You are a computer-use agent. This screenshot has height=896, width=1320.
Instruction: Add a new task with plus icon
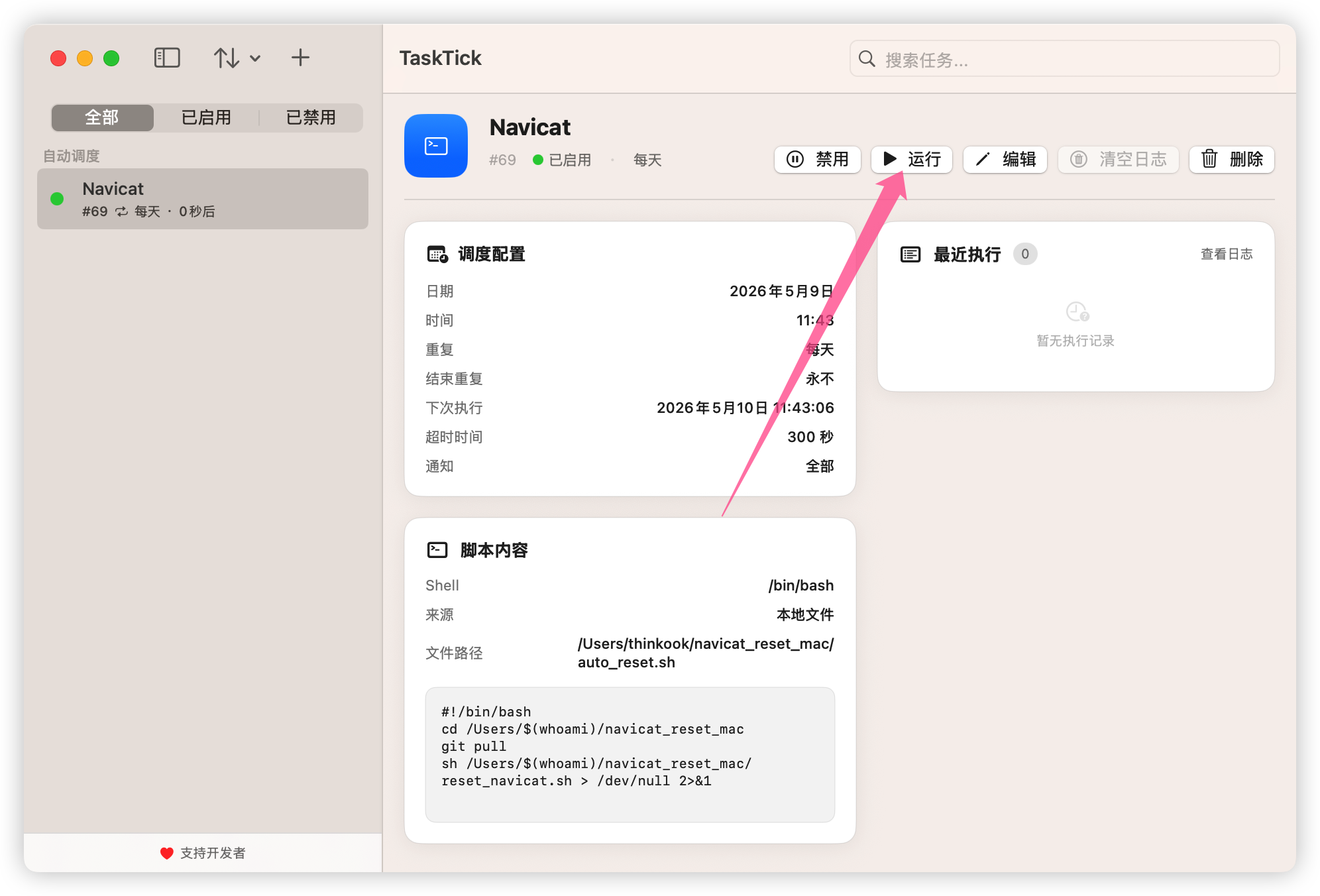click(x=300, y=58)
